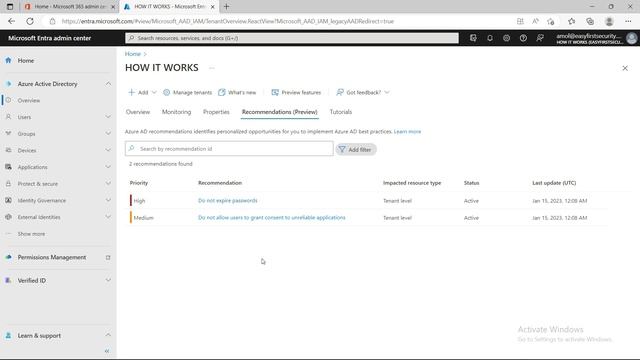Open portal settings gear icon
The image size is (640, 360).
click(x=507, y=38)
